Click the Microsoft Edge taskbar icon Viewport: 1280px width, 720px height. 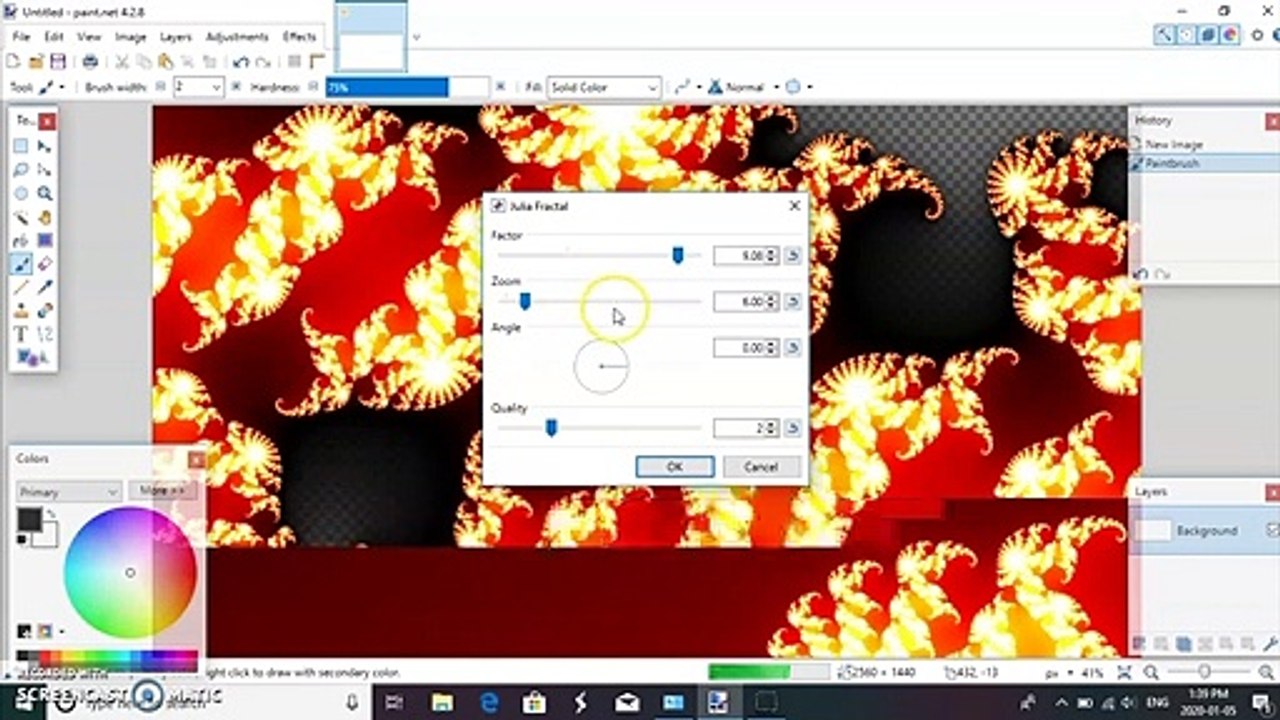(491, 702)
